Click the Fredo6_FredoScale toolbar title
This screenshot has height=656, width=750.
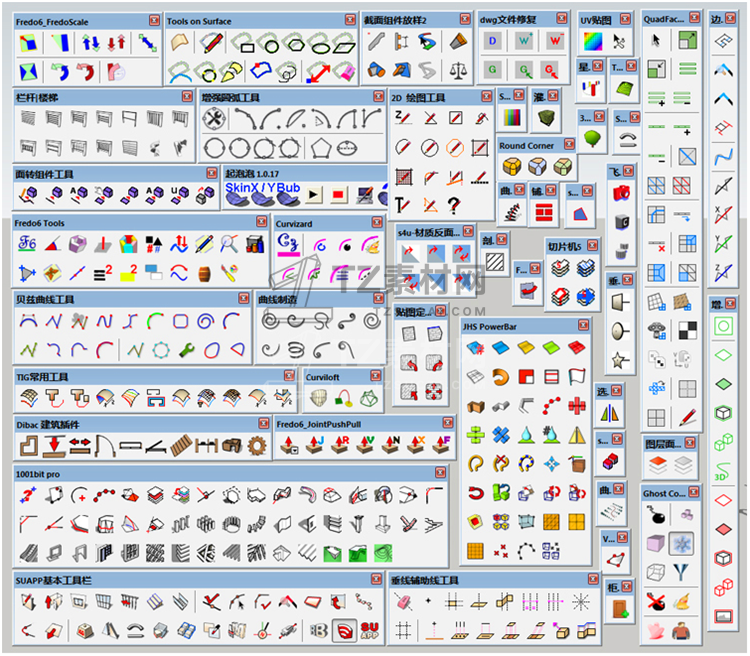pyautogui.click(x=52, y=22)
